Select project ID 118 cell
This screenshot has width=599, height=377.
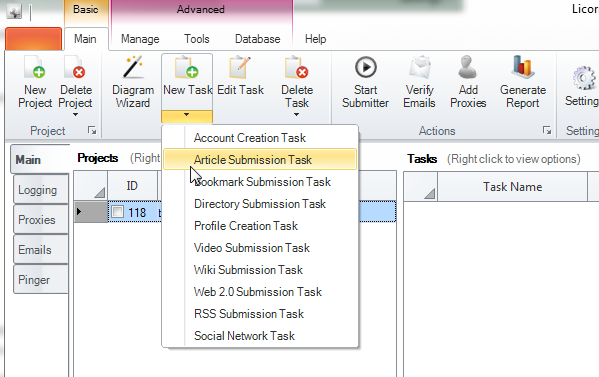[133, 212]
